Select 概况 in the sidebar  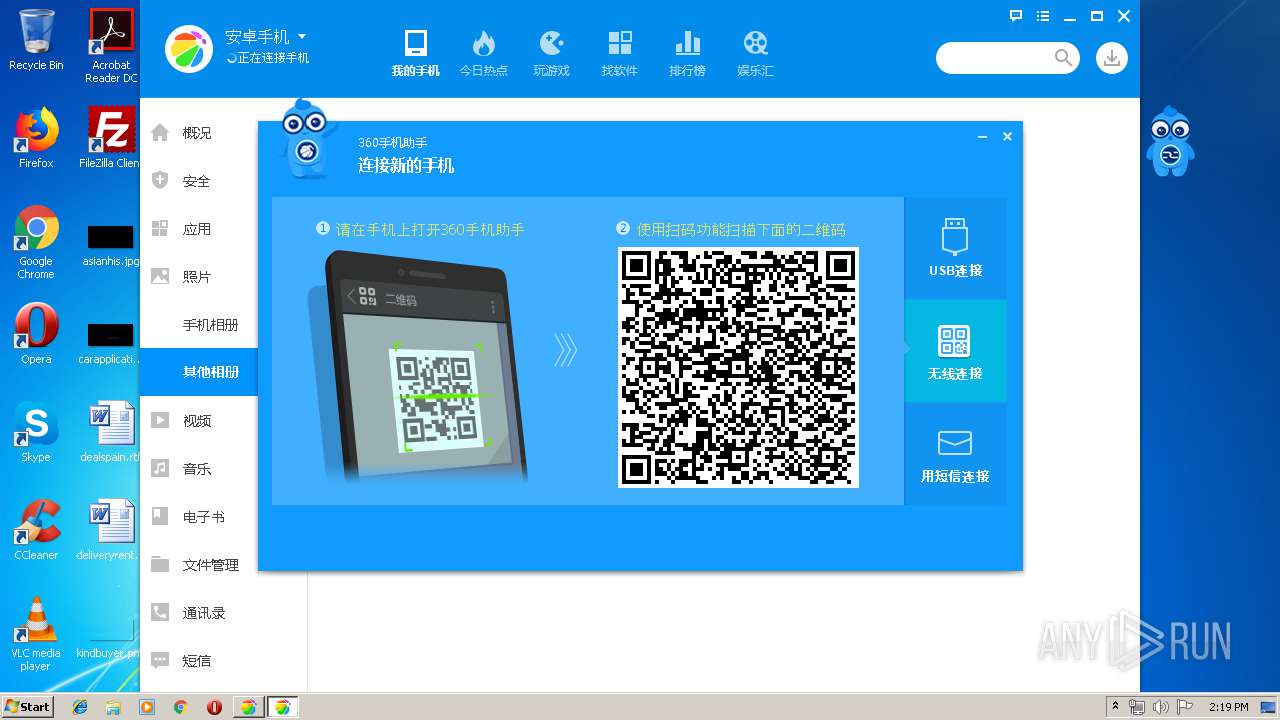click(x=198, y=133)
